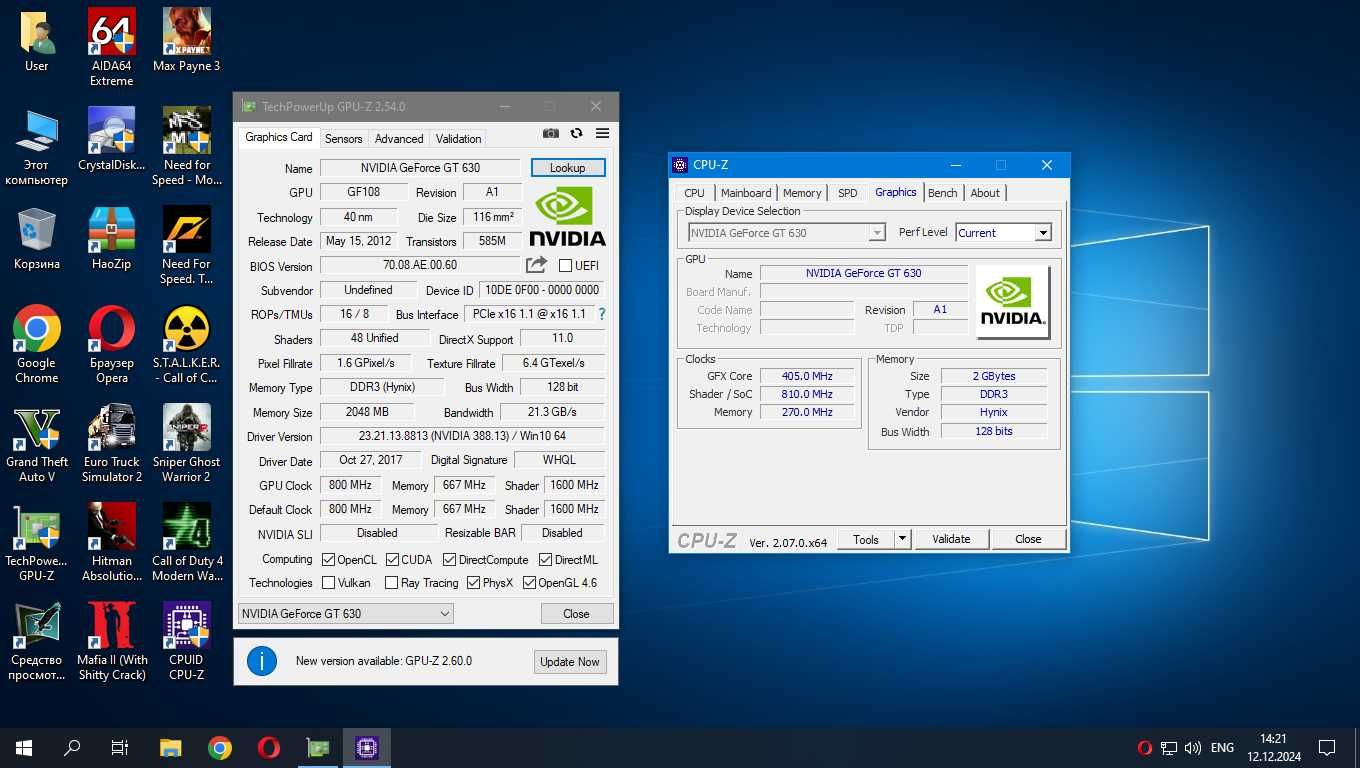Select Mafia II desktop icon
The image size is (1360, 768).
pos(112,641)
